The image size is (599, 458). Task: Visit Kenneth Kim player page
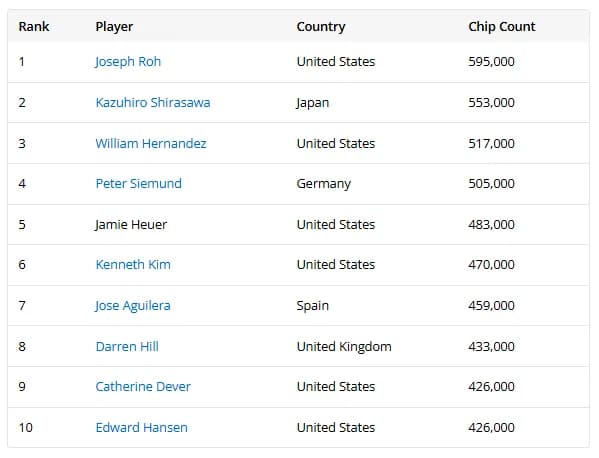(133, 265)
